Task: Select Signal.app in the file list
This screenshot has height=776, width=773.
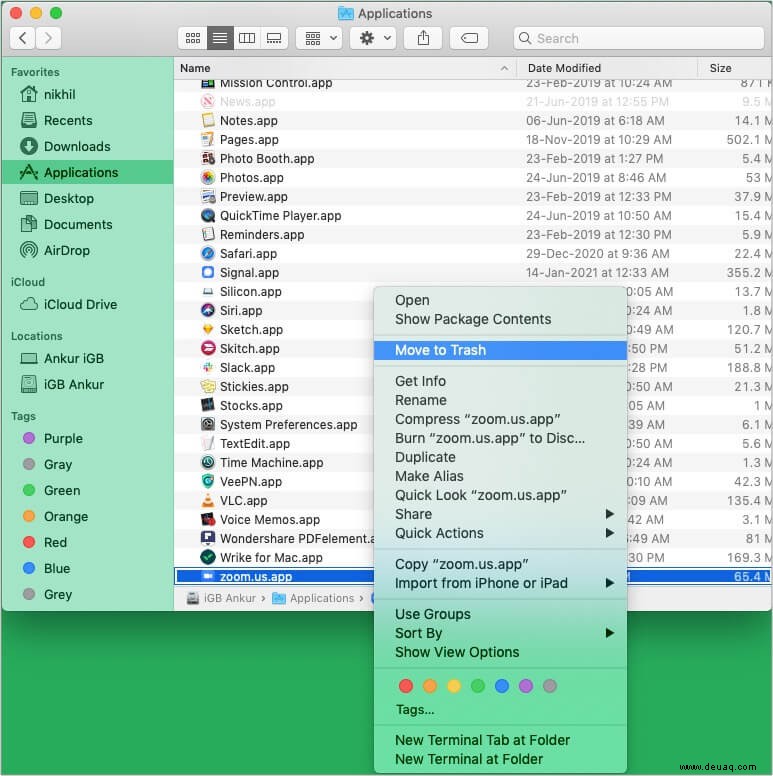Action: (473, 273)
